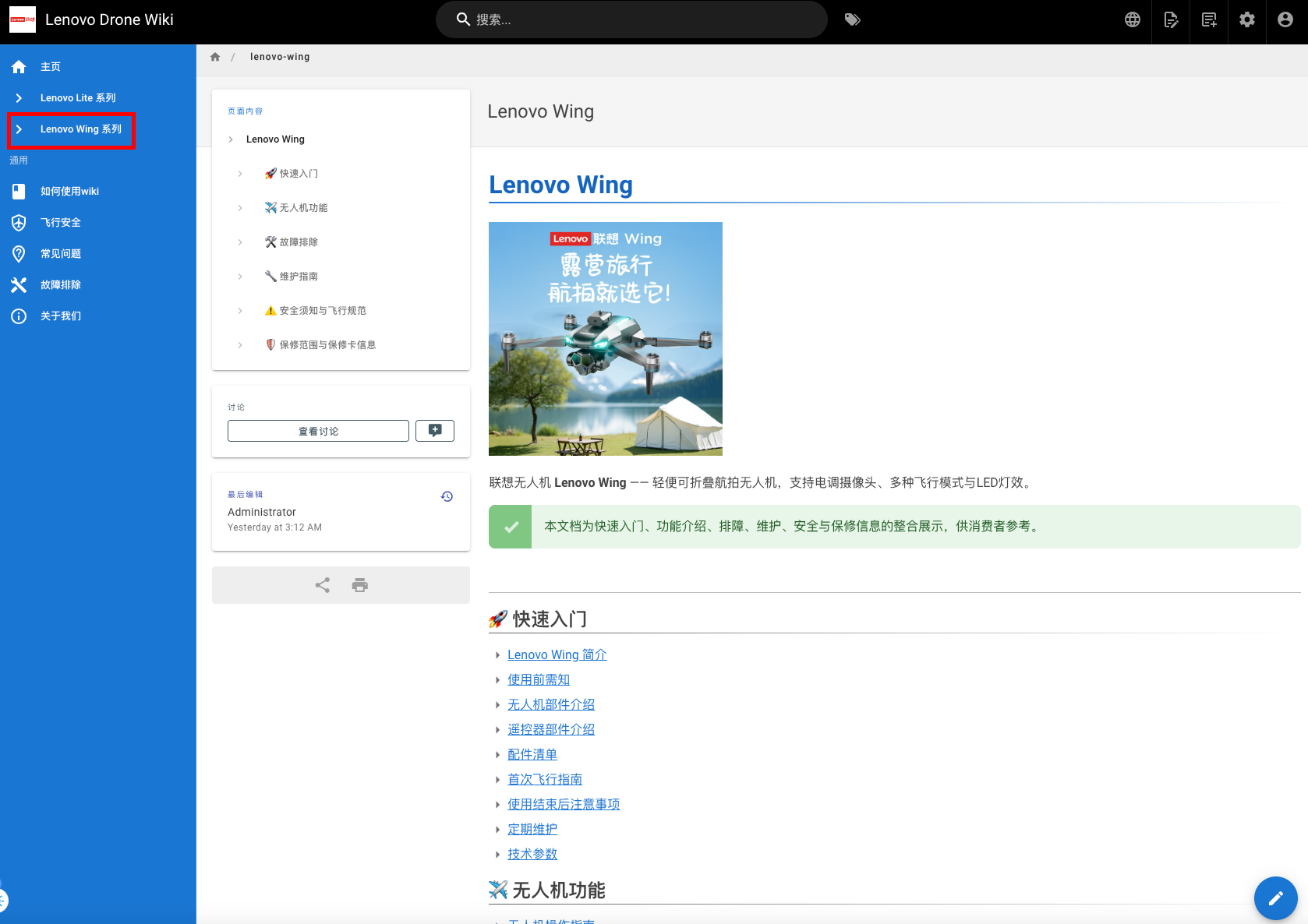1308x924 pixels.
Task: Edit page with floating pencil button
Action: click(1276, 898)
